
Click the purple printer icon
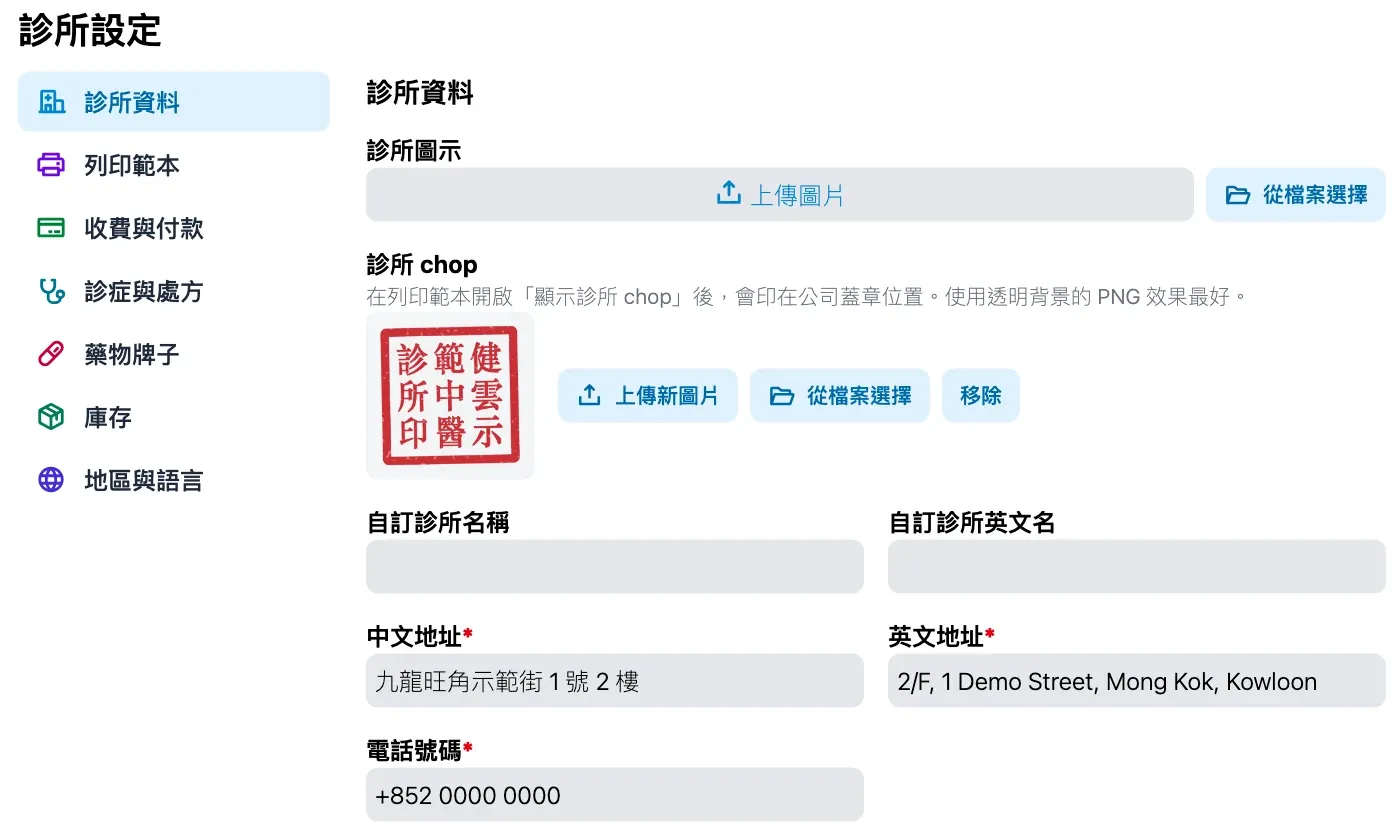point(51,165)
